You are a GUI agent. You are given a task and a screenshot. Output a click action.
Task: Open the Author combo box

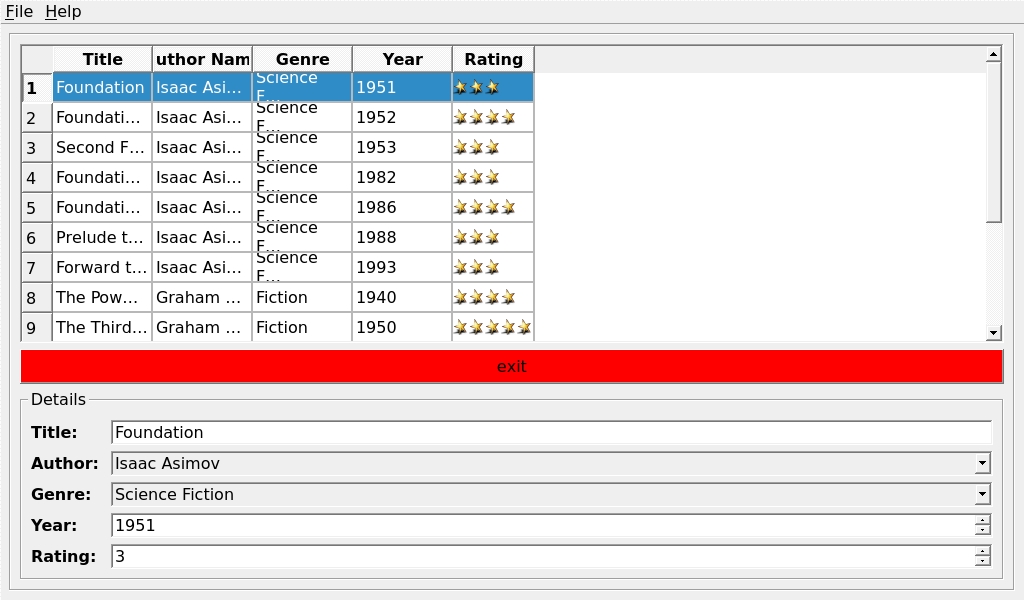point(982,464)
